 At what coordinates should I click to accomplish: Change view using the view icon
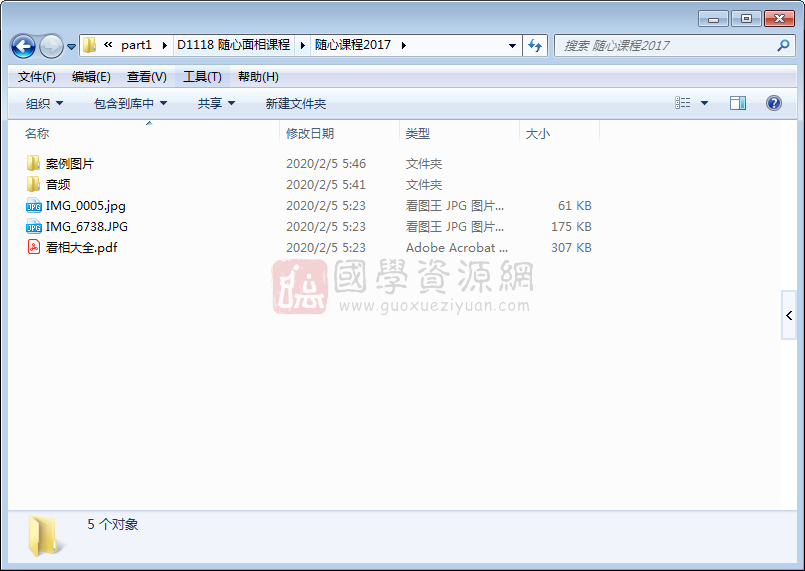(682, 103)
